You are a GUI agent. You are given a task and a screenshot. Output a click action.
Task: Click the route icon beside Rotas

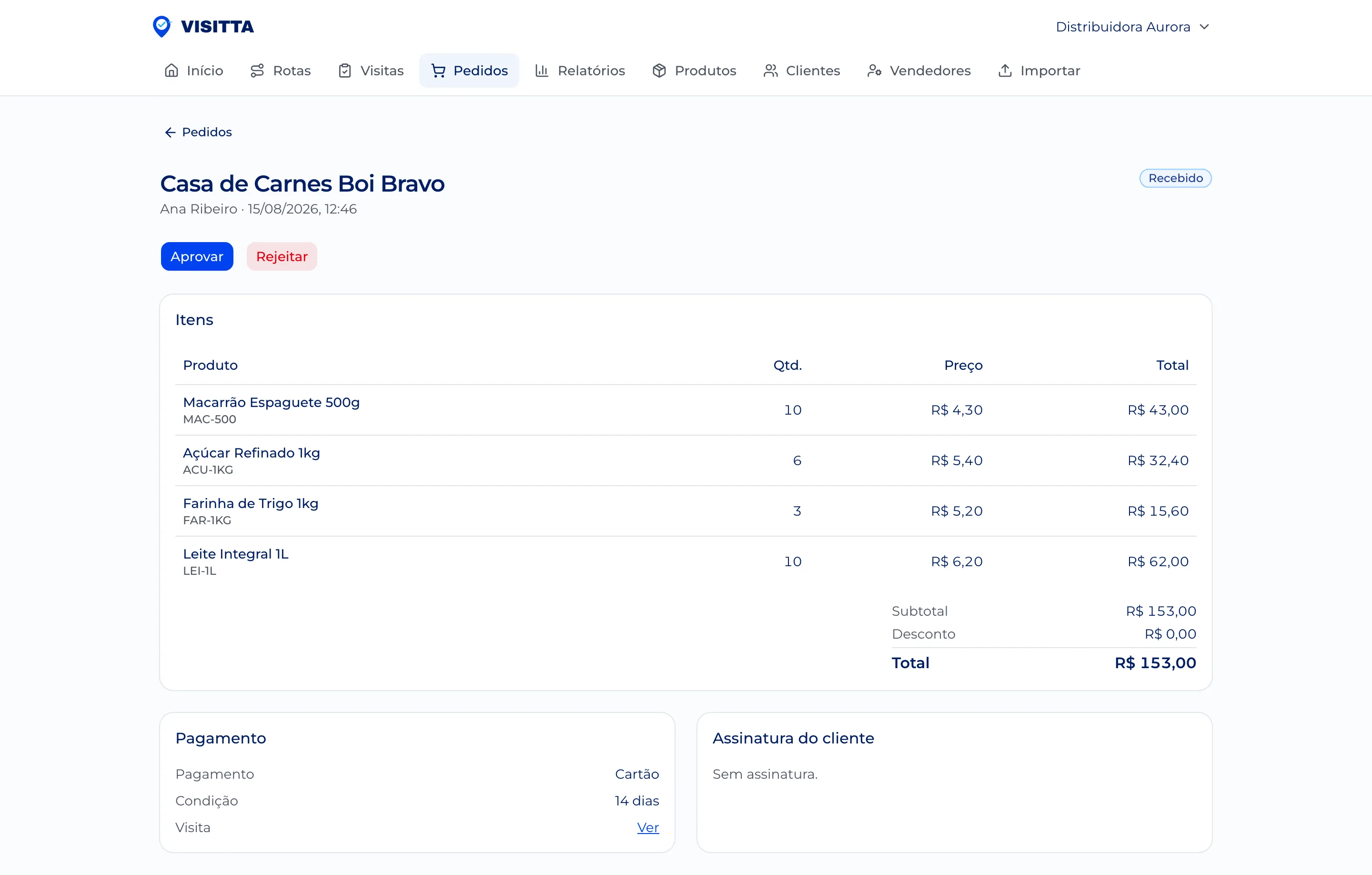pos(258,71)
